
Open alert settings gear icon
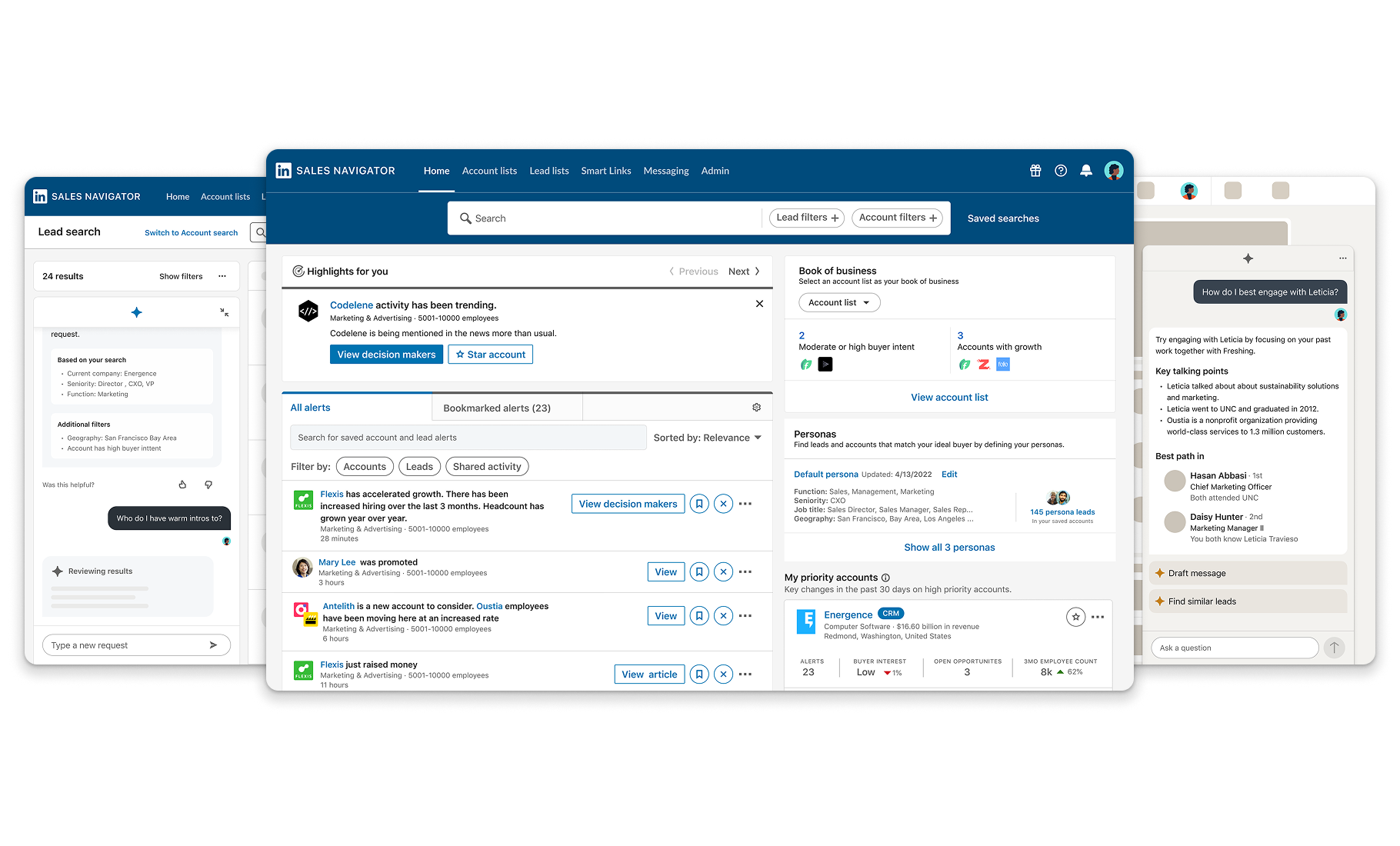pos(756,408)
